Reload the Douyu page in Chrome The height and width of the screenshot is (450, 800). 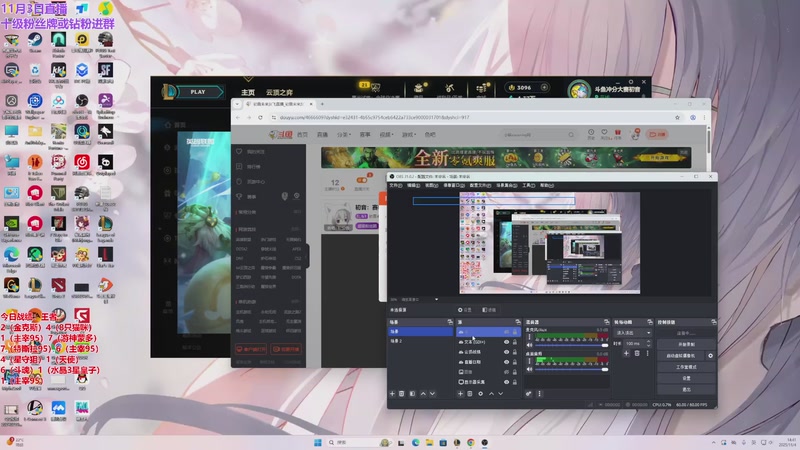(260, 117)
